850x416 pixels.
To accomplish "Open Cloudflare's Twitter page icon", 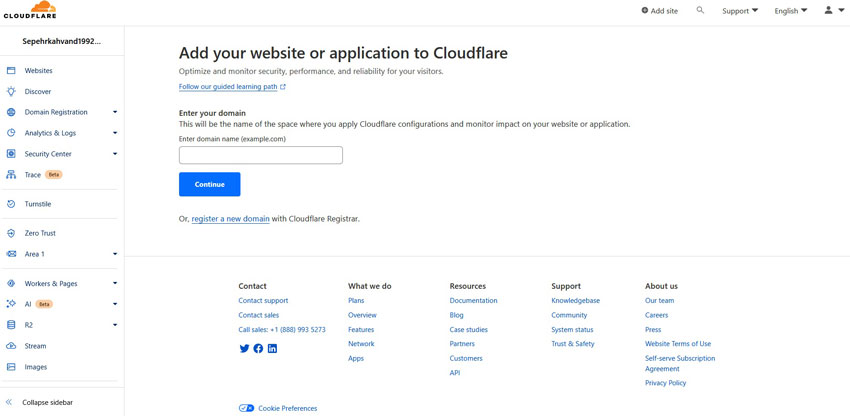I will tap(244, 349).
